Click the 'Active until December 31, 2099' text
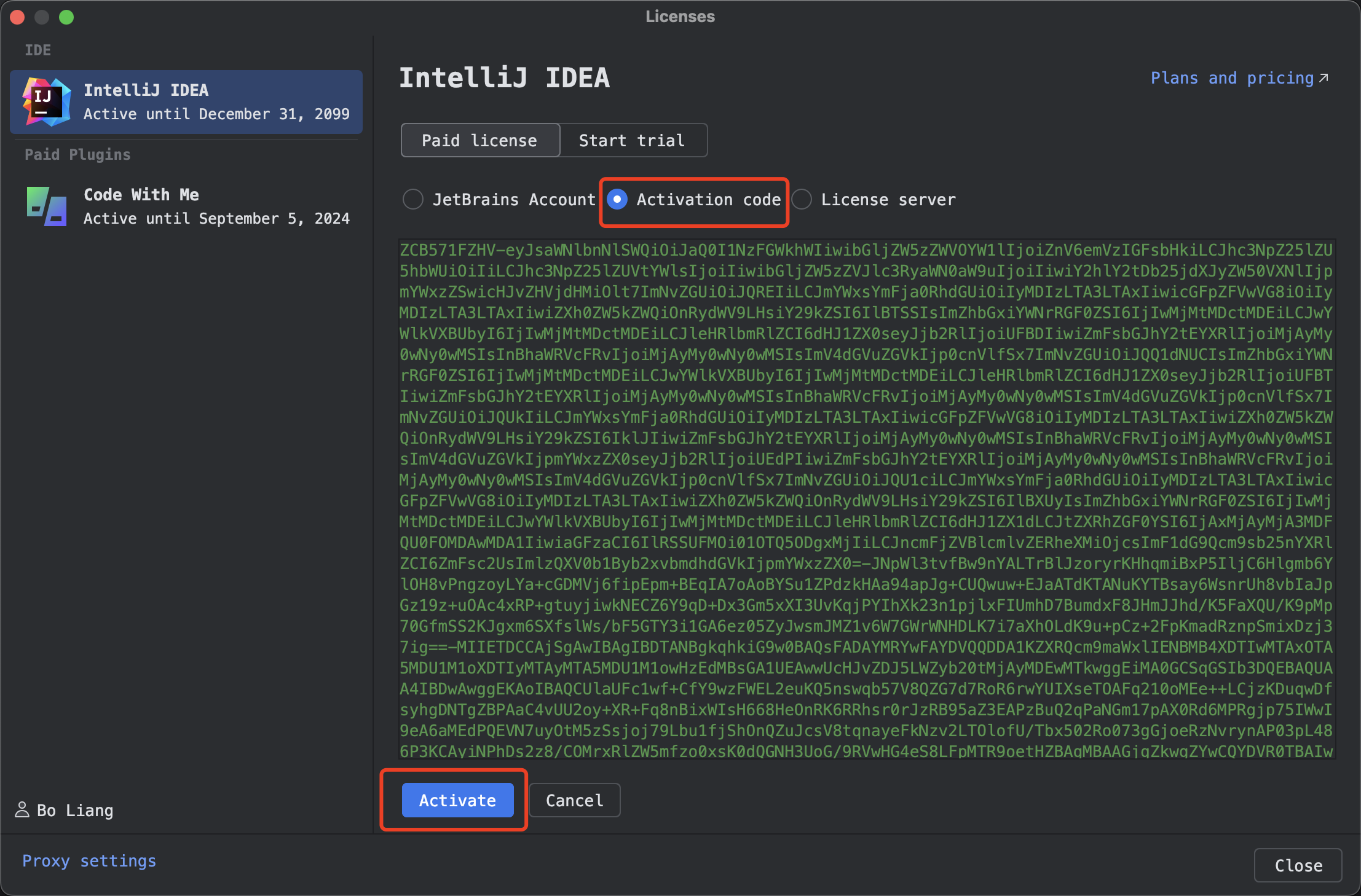Screen dimensions: 1361x896 point(216,114)
